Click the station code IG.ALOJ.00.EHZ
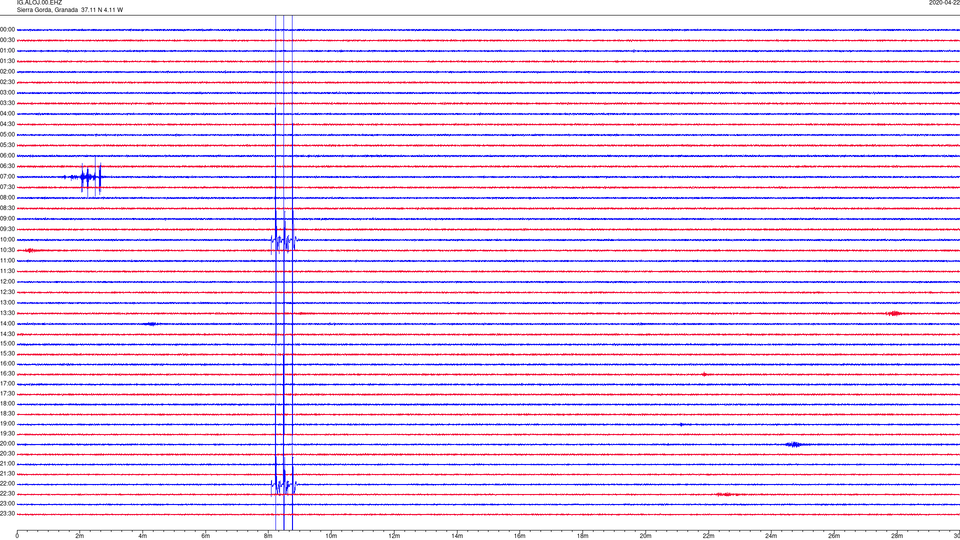This screenshot has height=540, width=960. pos(39,3)
